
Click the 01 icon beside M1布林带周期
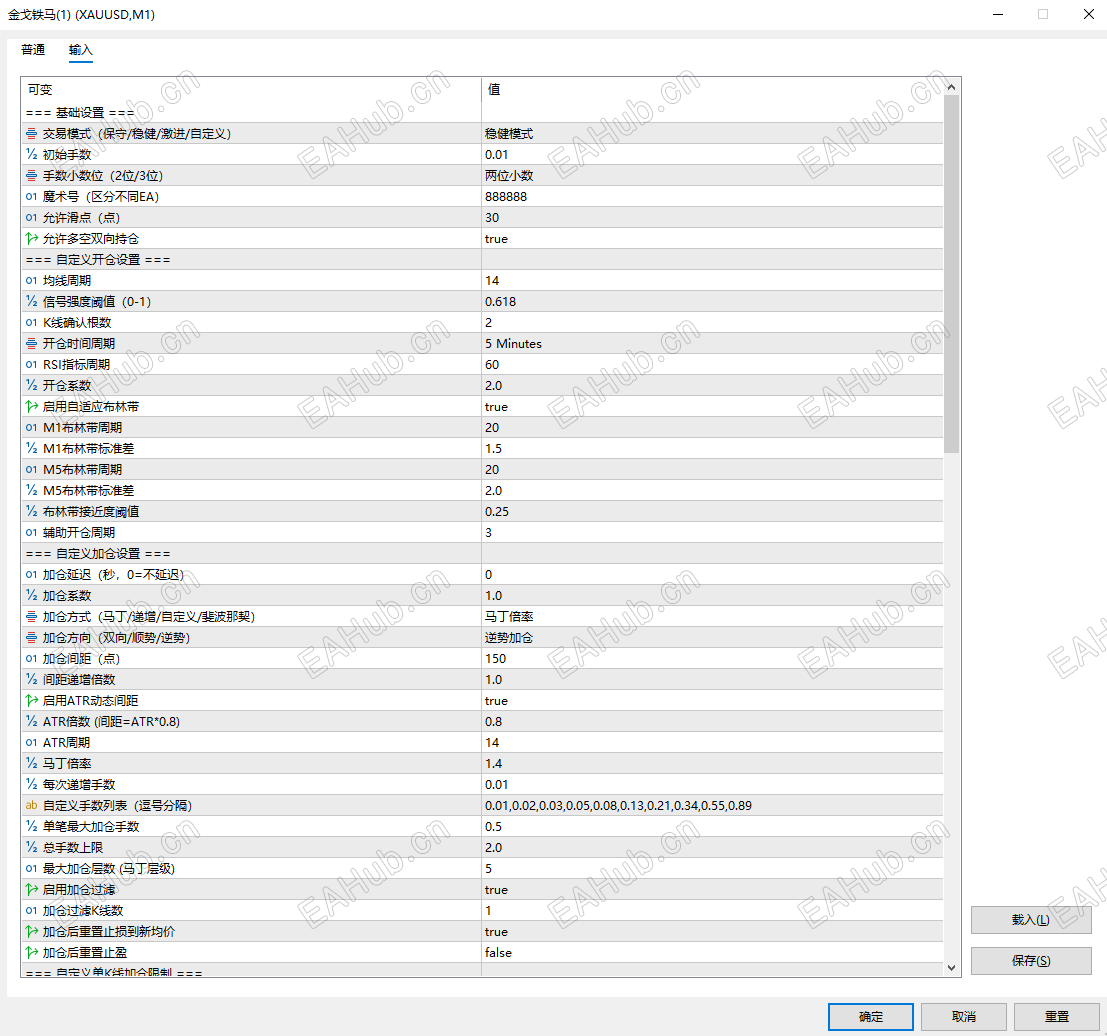click(x=31, y=427)
